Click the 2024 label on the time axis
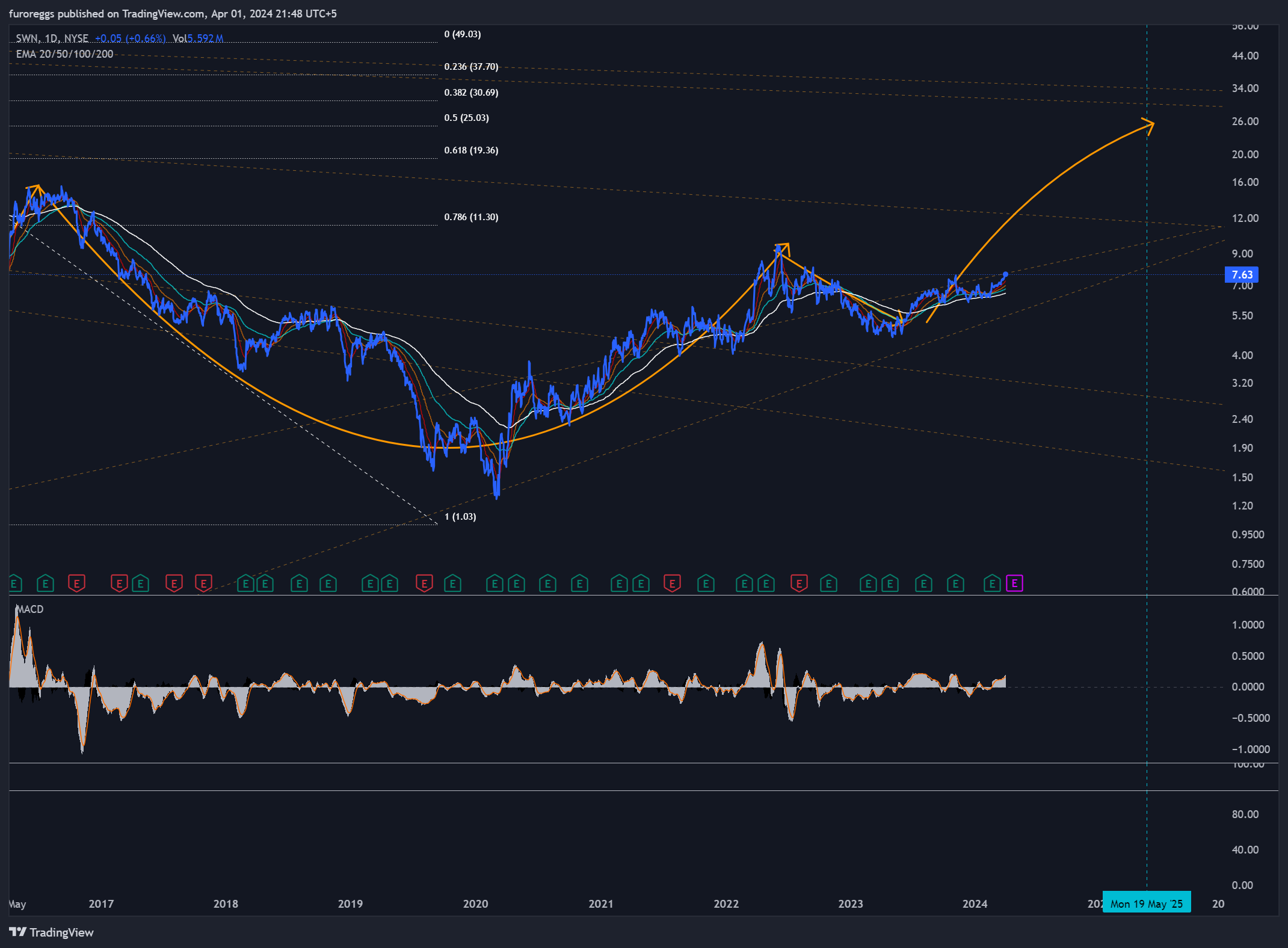The height and width of the screenshot is (948, 1288). 975,903
